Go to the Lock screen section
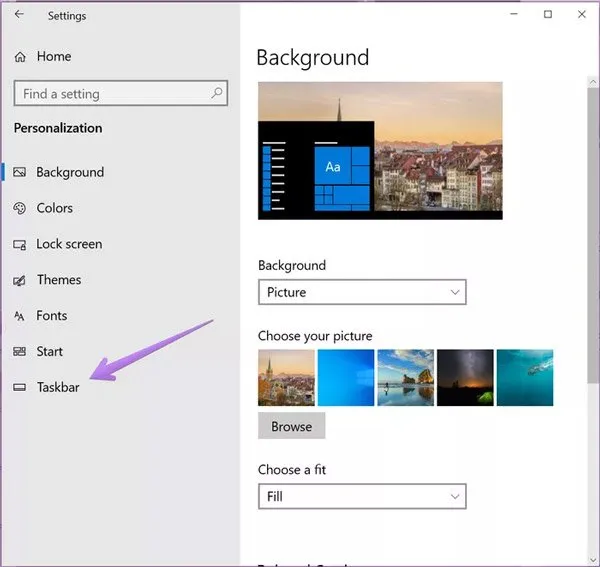The height and width of the screenshot is (567, 600). [69, 244]
